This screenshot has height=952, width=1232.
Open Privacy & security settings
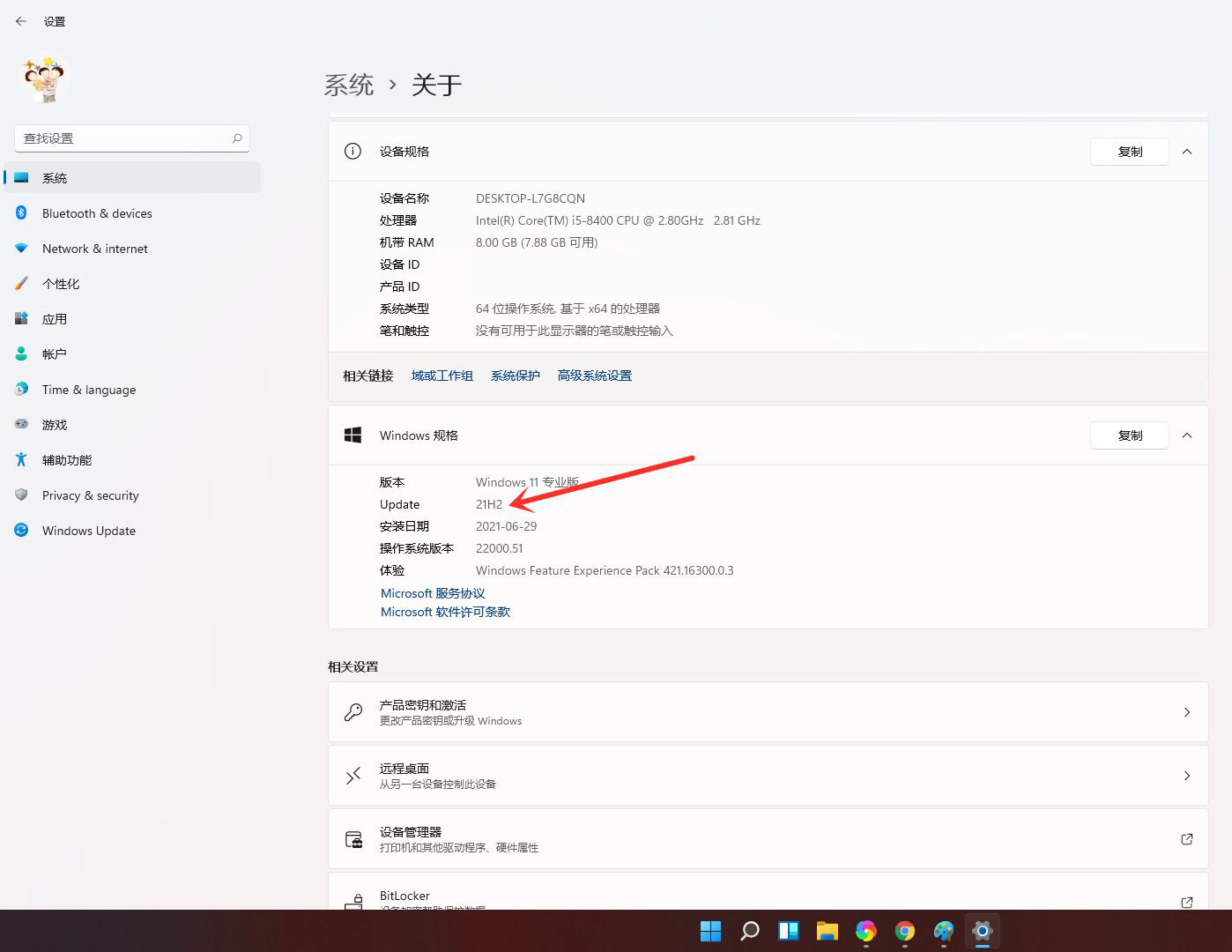tap(91, 495)
